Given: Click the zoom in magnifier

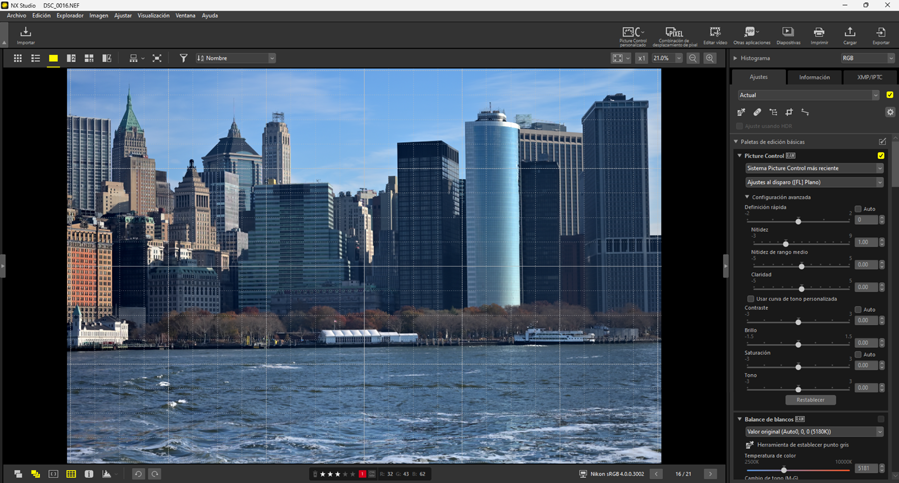Looking at the screenshot, I should 710,59.
